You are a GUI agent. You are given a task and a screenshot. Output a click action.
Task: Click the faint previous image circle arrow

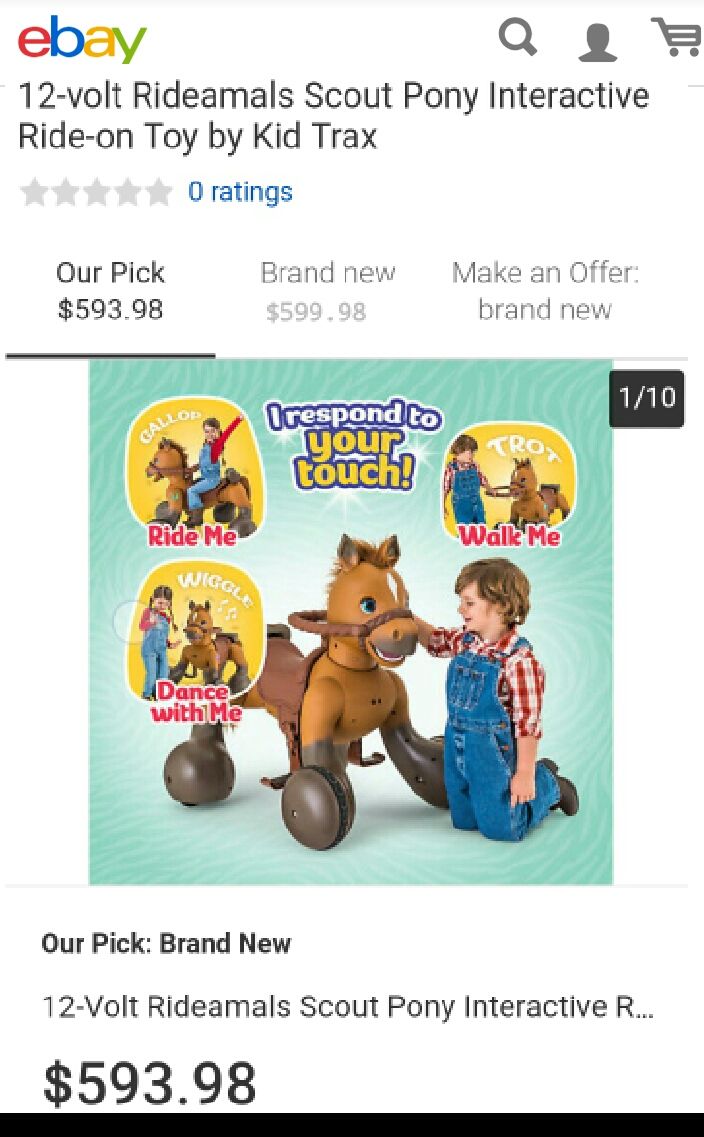point(132,621)
